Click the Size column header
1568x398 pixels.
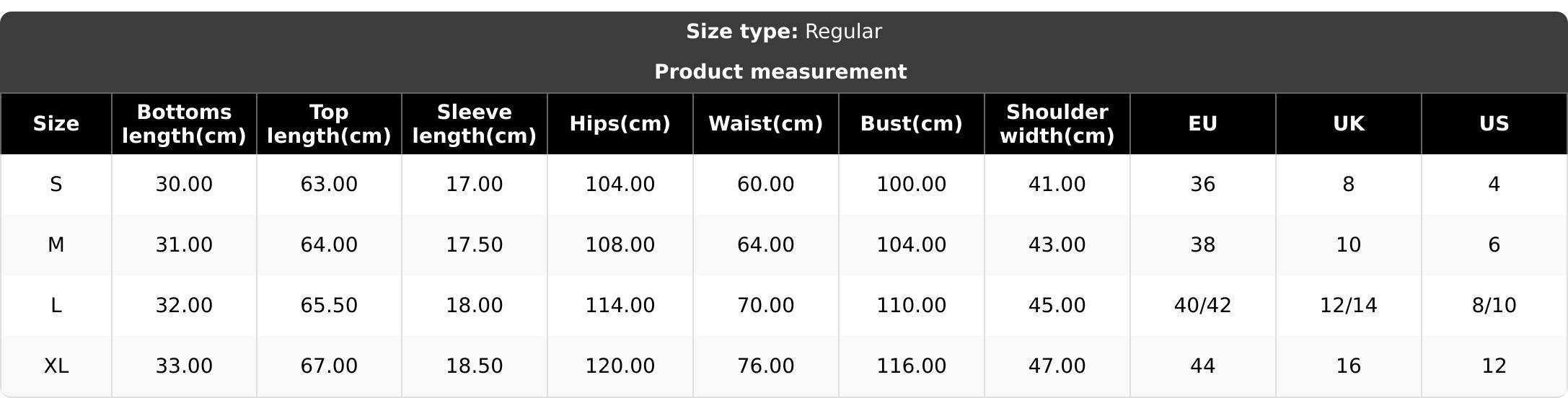tap(56, 124)
